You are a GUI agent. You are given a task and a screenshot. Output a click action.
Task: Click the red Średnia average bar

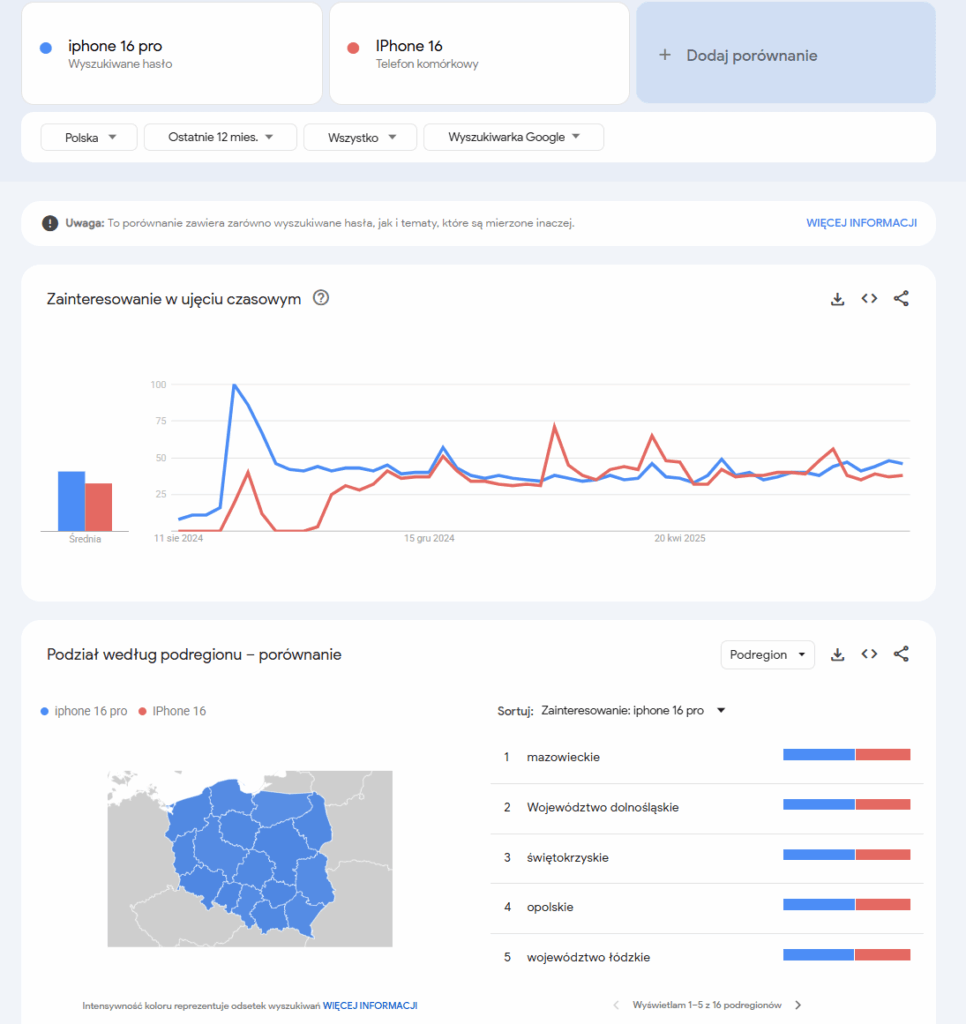click(99, 507)
